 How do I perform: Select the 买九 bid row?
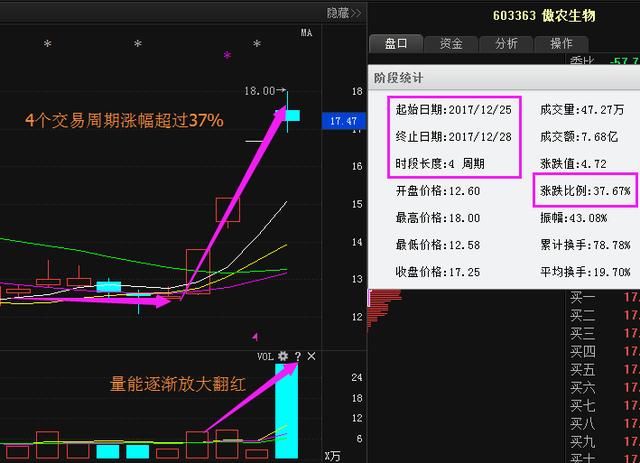coord(605,441)
